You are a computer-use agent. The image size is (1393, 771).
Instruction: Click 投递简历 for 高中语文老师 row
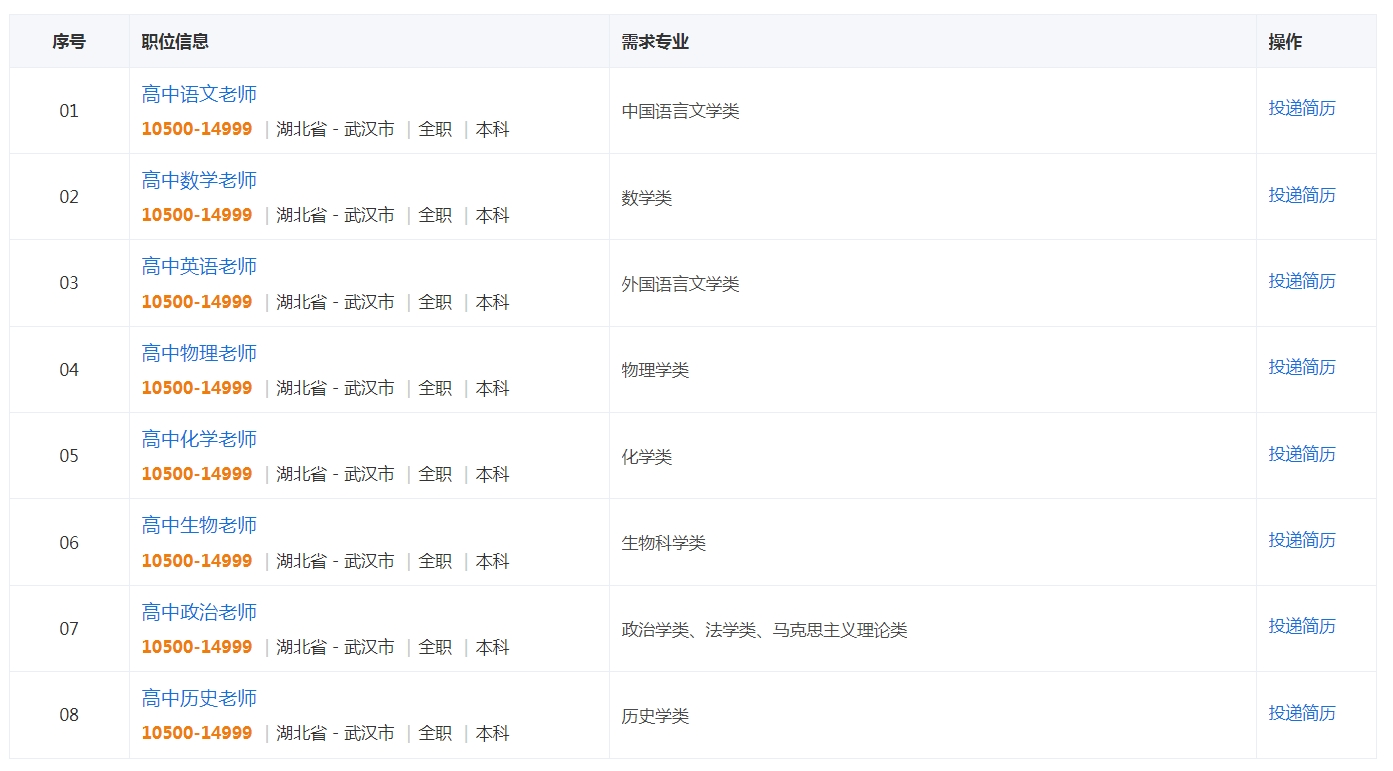(1301, 109)
